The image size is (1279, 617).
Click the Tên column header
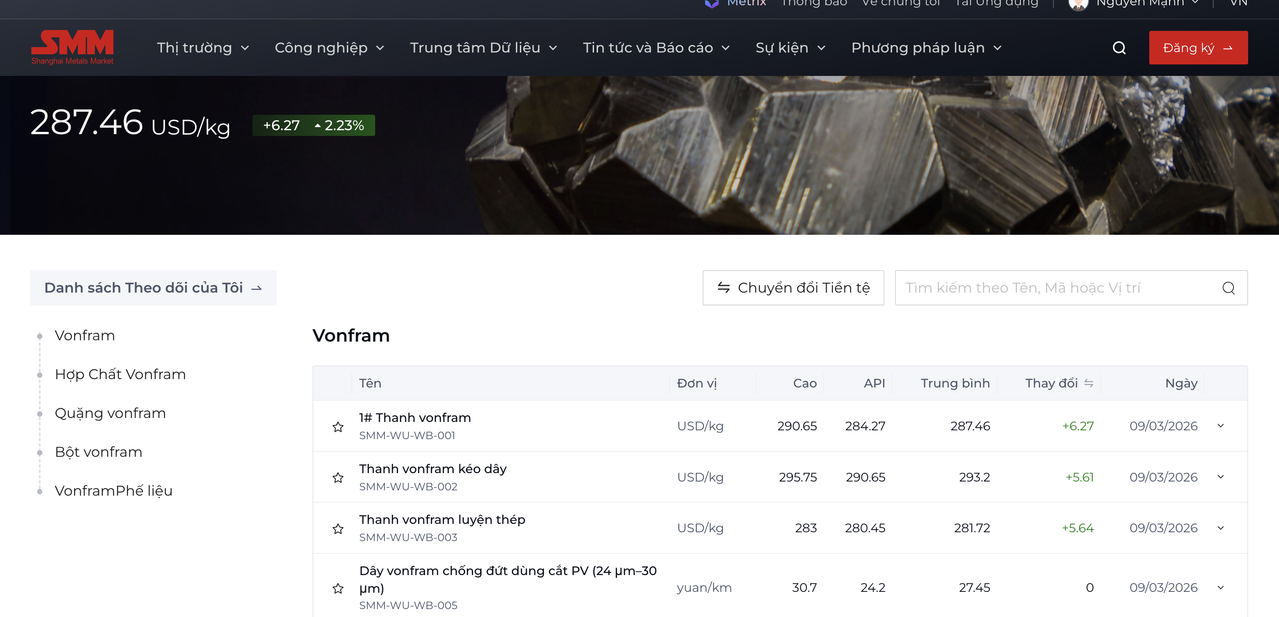[370, 384]
